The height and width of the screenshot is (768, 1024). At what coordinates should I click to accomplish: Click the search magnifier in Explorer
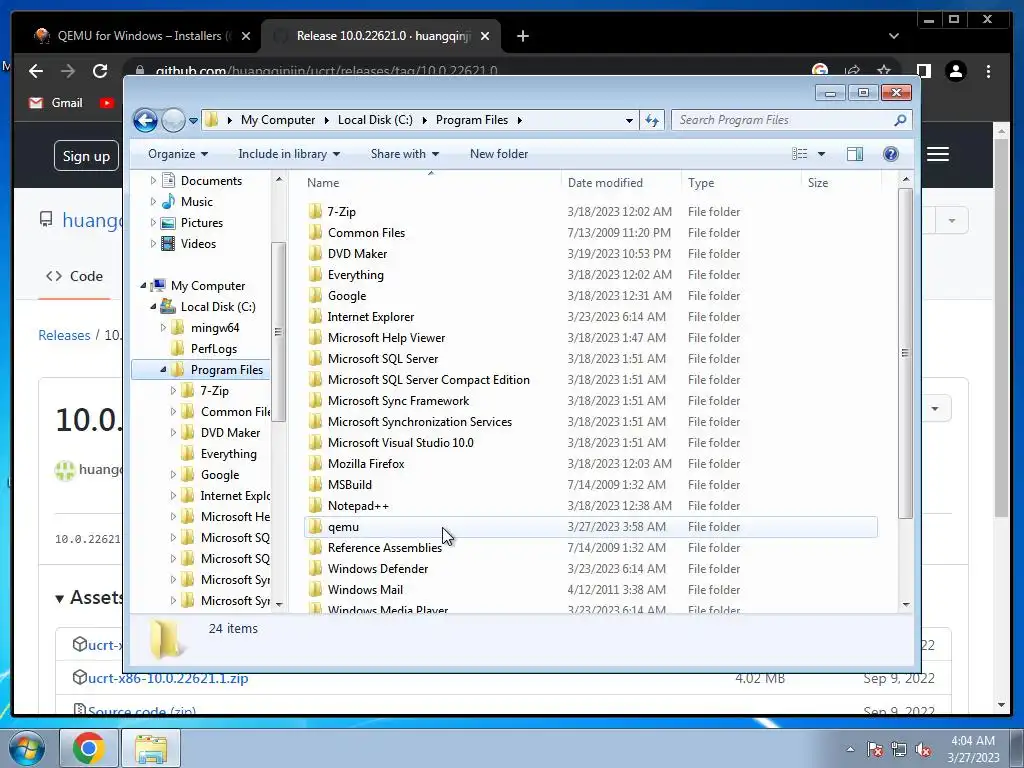[900, 120]
